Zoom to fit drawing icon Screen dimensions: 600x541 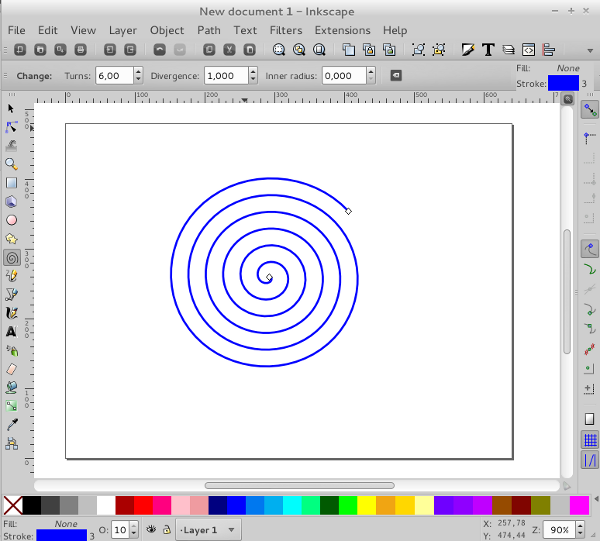pos(299,50)
